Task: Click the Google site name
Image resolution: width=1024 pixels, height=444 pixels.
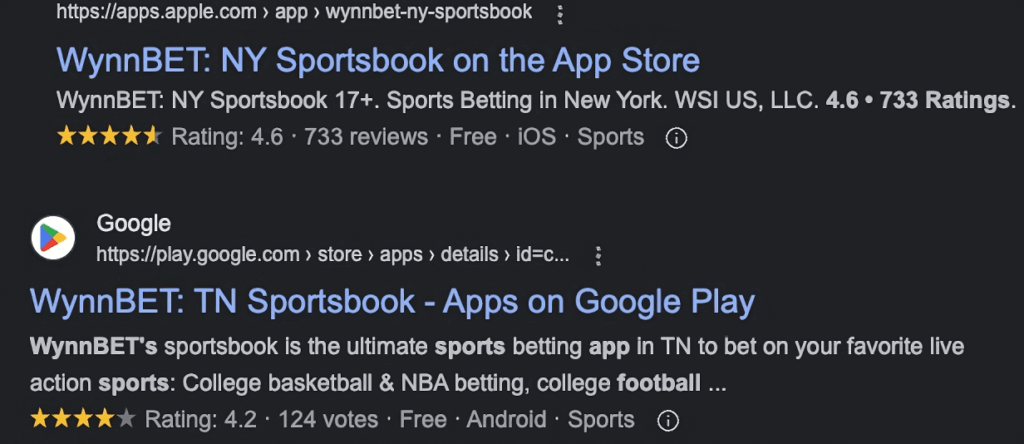Action: [133, 223]
